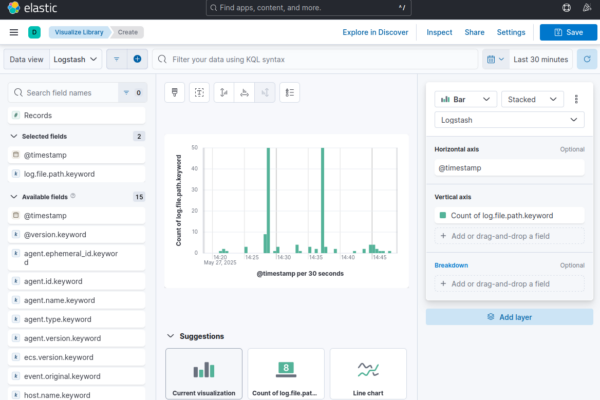Open the calendar quick date menu

(496, 59)
